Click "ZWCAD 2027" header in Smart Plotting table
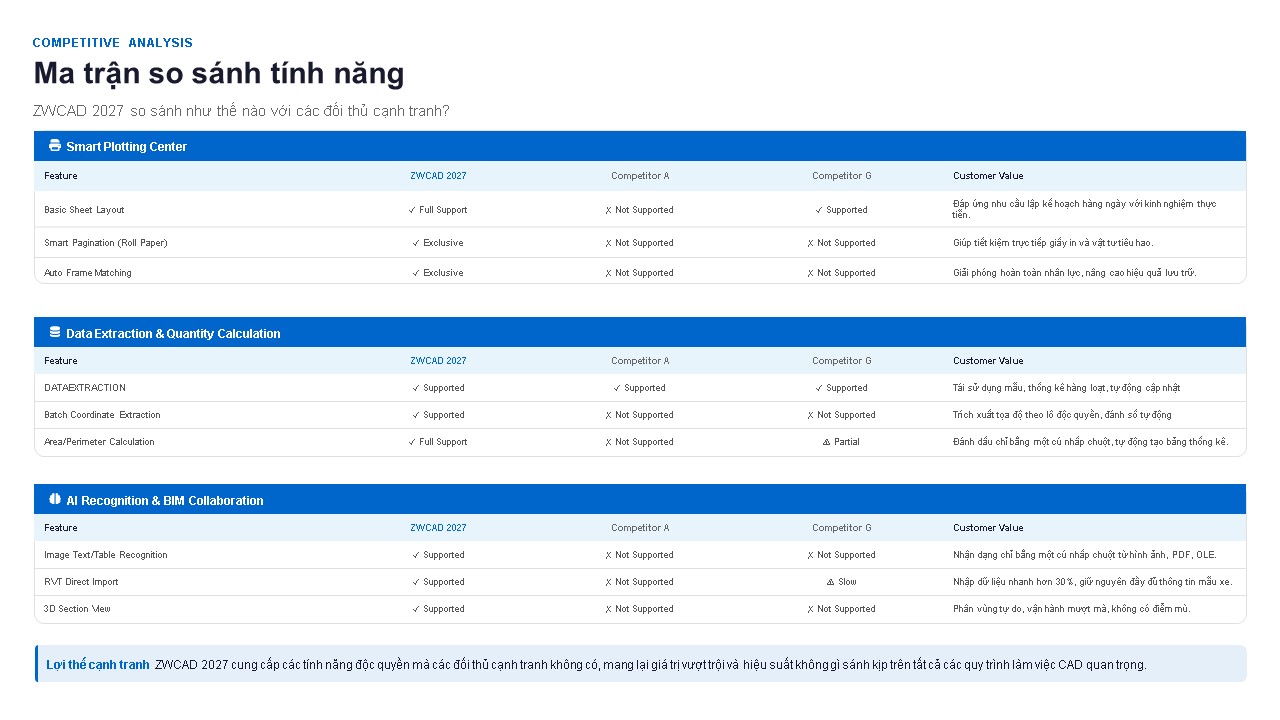Screen dimensions: 1280x720 pyautogui.click(x=438, y=176)
